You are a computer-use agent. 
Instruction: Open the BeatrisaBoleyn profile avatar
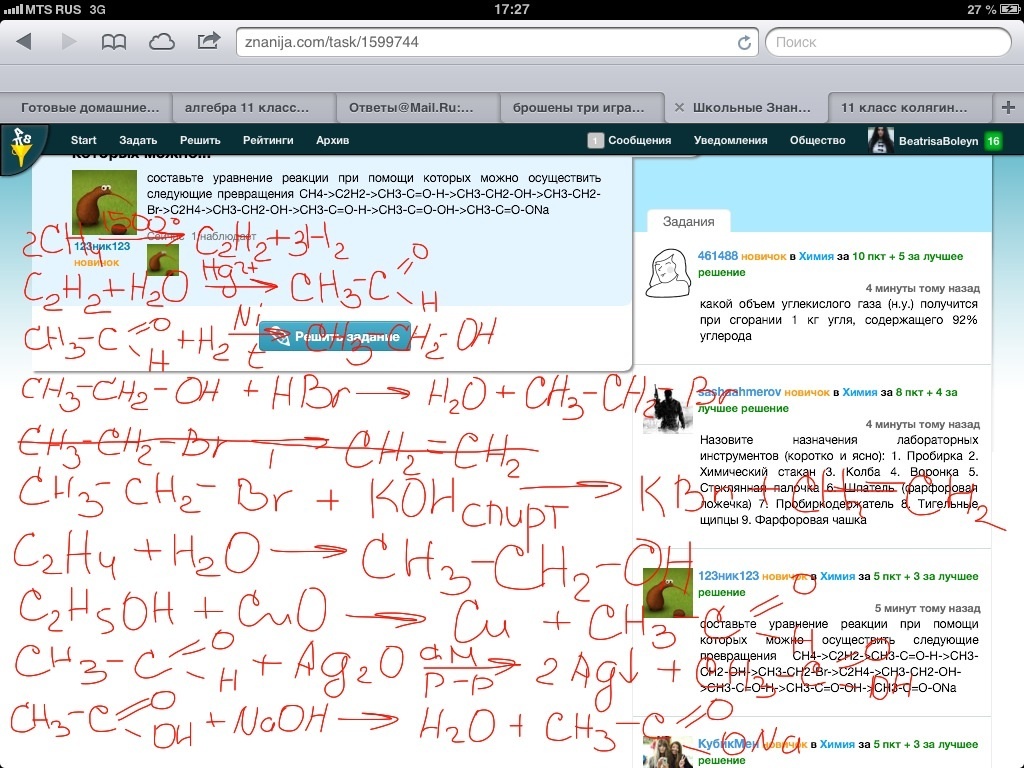(880, 141)
